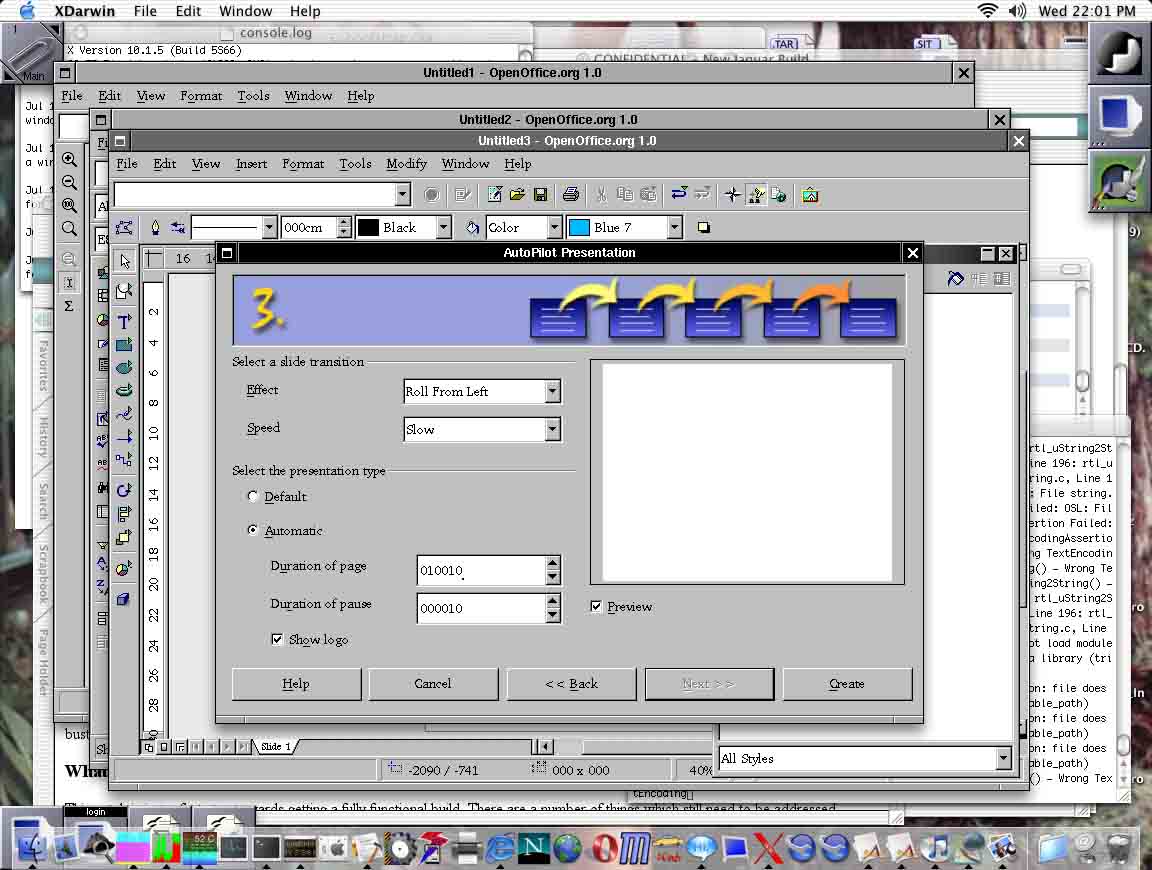Select the Connector tool in Untitled3

tap(124, 460)
